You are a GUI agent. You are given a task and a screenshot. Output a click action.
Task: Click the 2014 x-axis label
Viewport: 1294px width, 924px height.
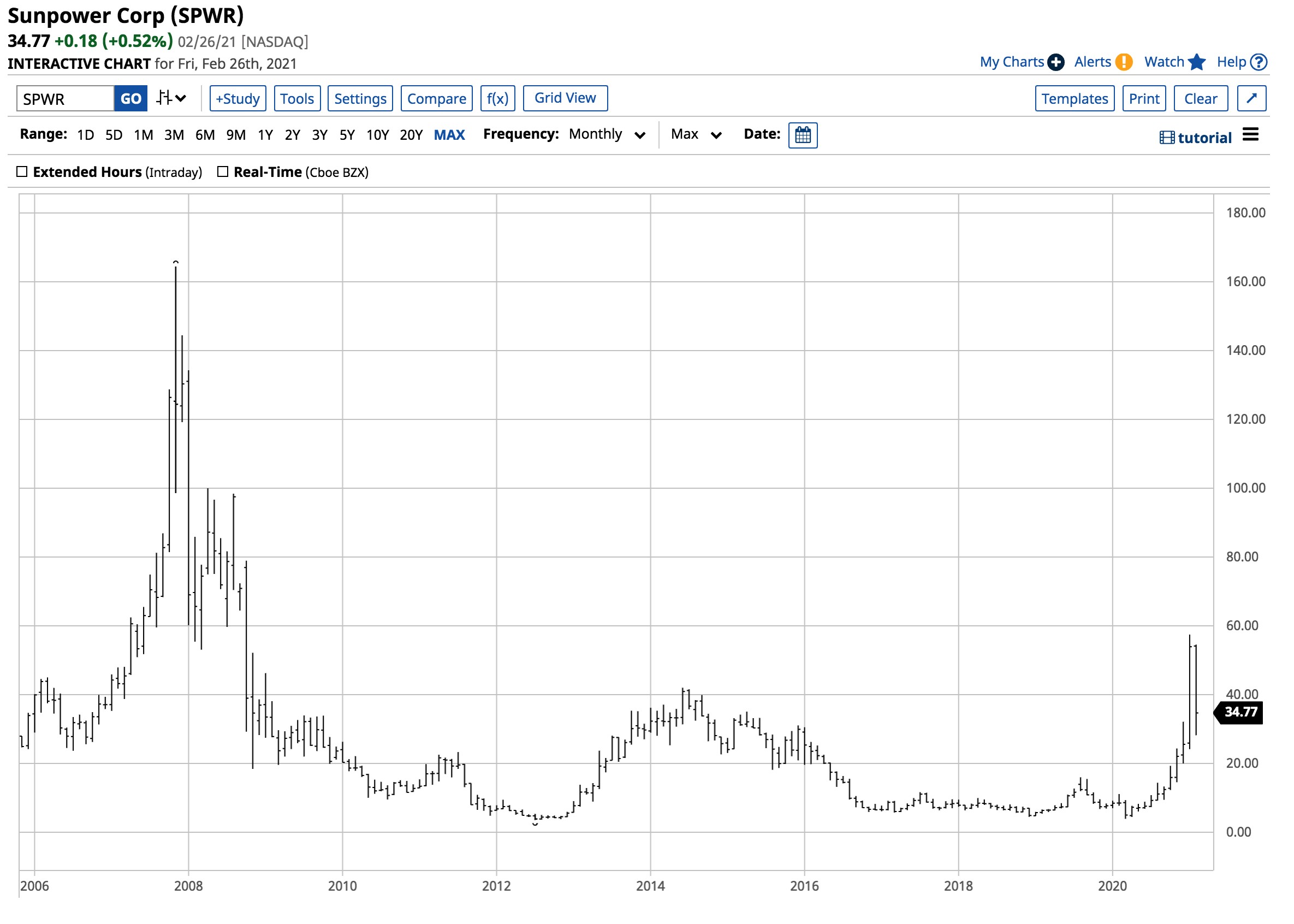click(x=650, y=886)
